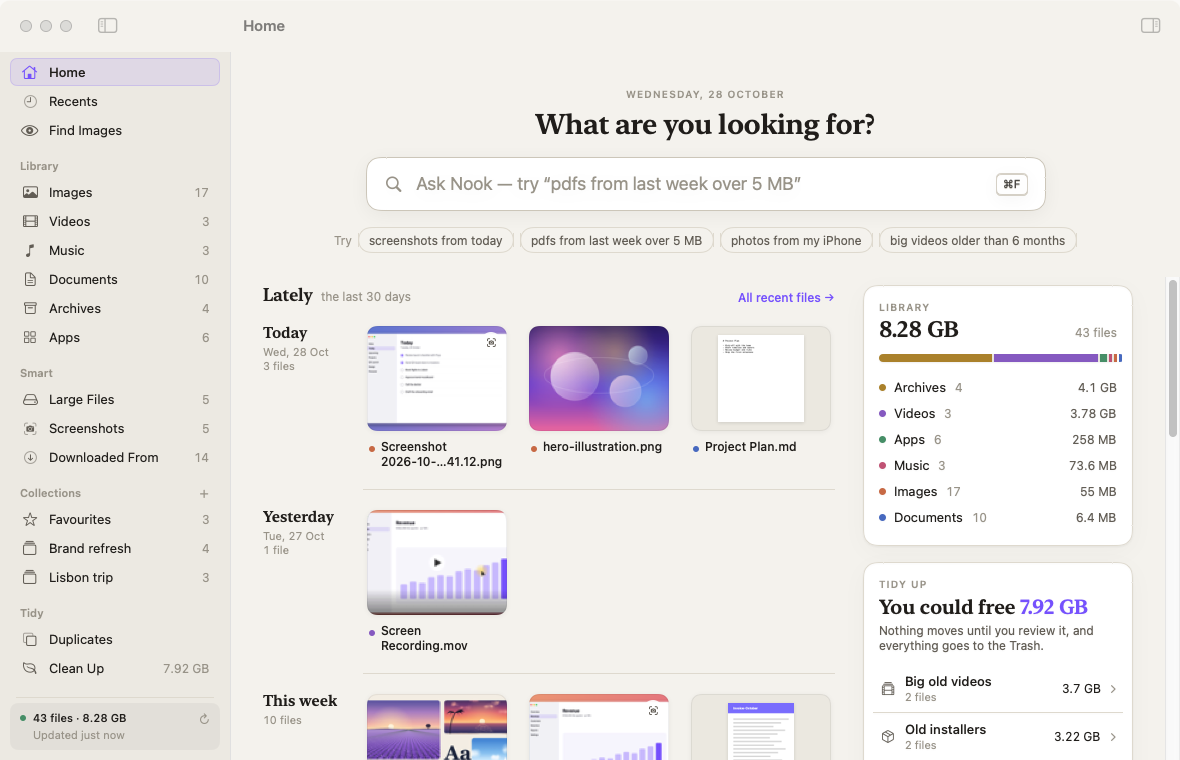Click the Favourites star icon

coord(30,519)
